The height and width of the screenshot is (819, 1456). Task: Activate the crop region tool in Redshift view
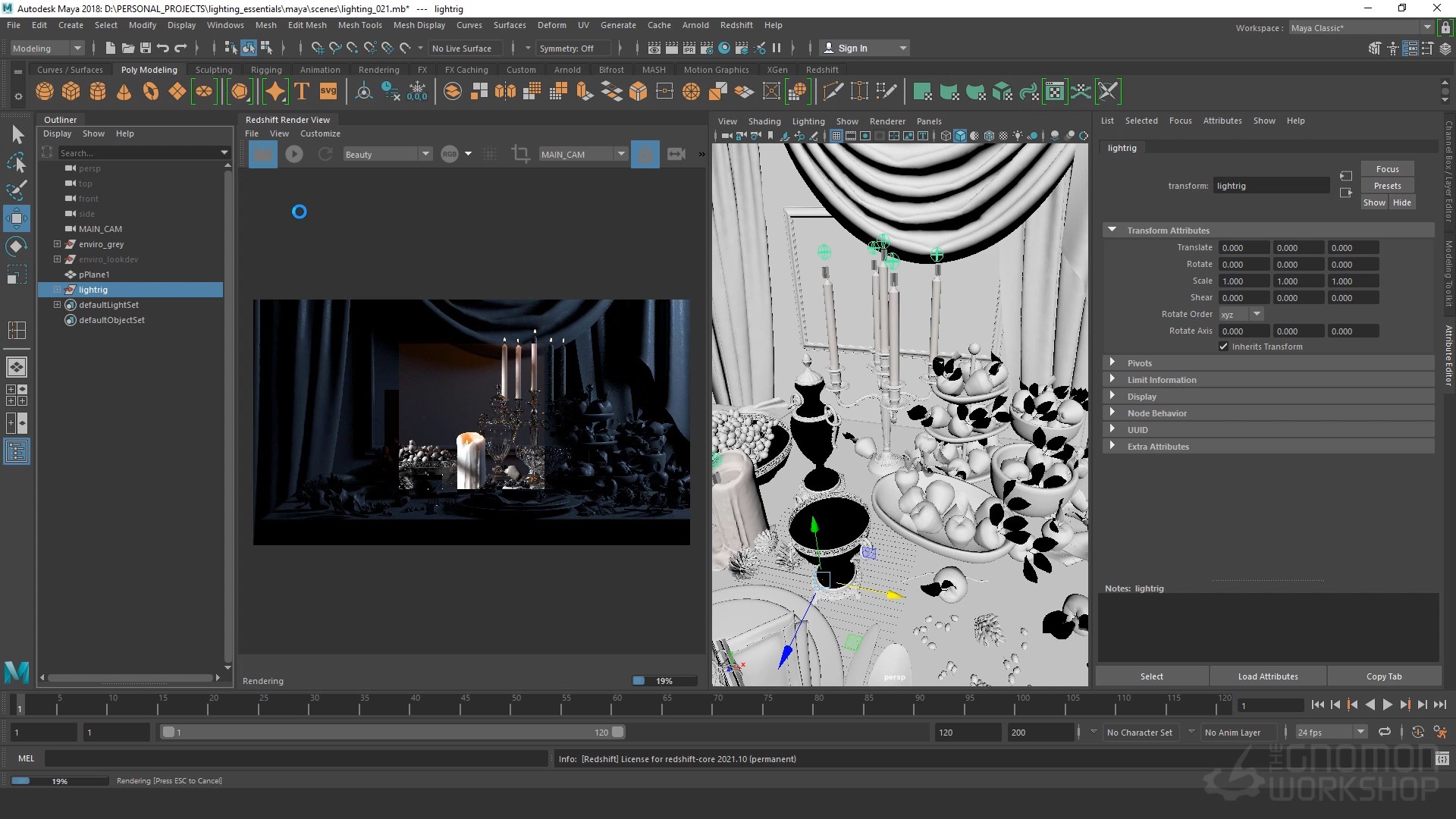coord(520,153)
